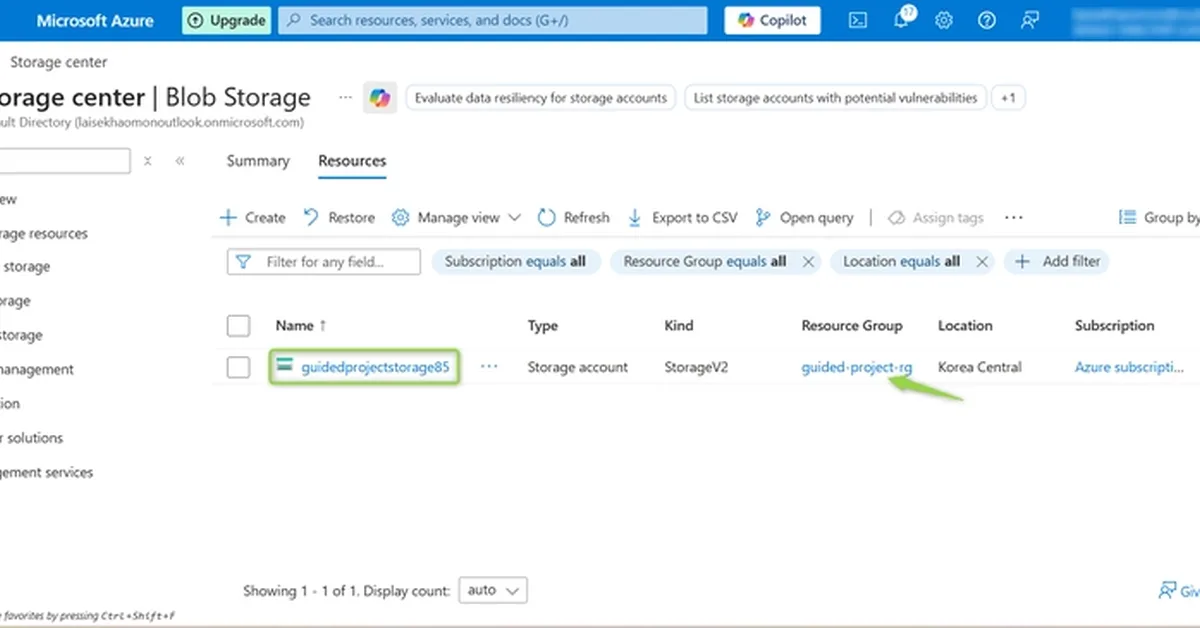This screenshot has height=628, width=1200.
Task: Click the Upgrade button
Action: coord(226,20)
